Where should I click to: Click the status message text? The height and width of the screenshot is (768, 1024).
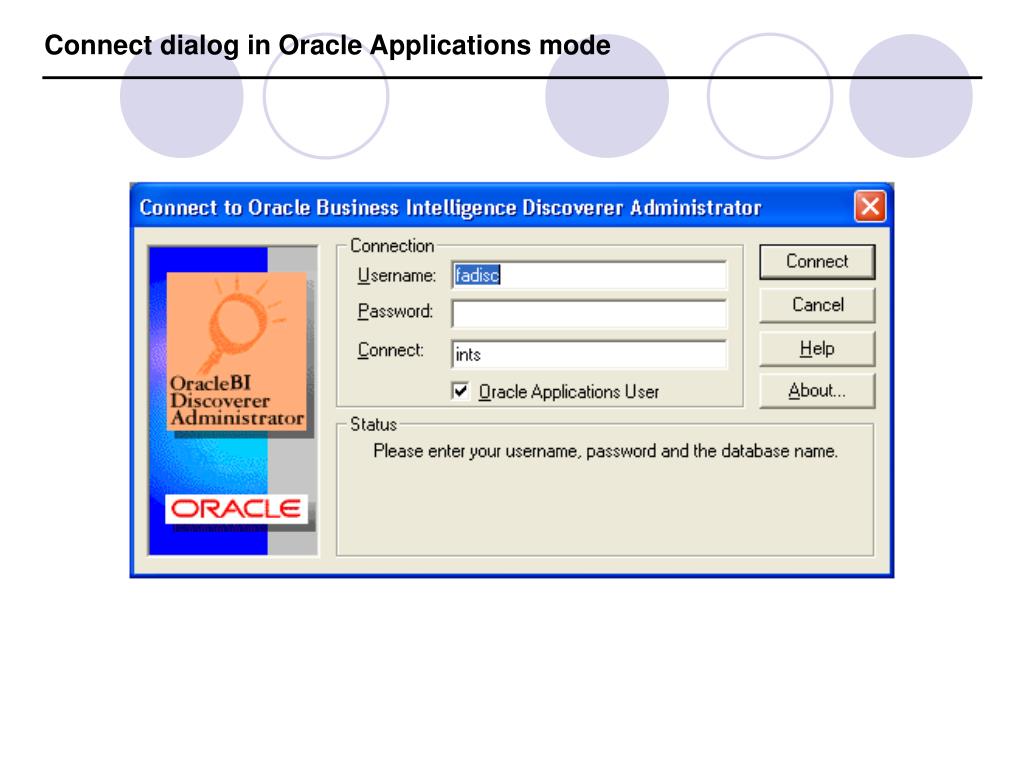tap(605, 451)
